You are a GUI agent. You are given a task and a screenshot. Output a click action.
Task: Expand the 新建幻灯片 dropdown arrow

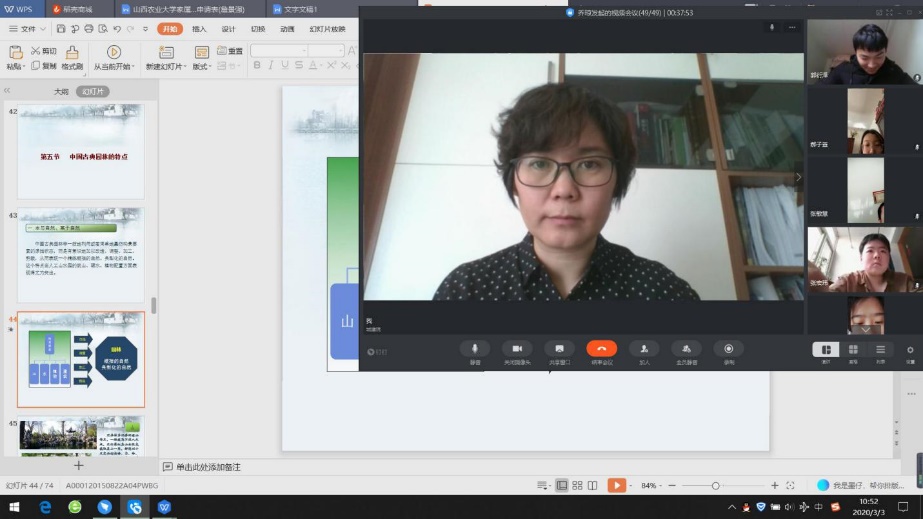pos(183,67)
